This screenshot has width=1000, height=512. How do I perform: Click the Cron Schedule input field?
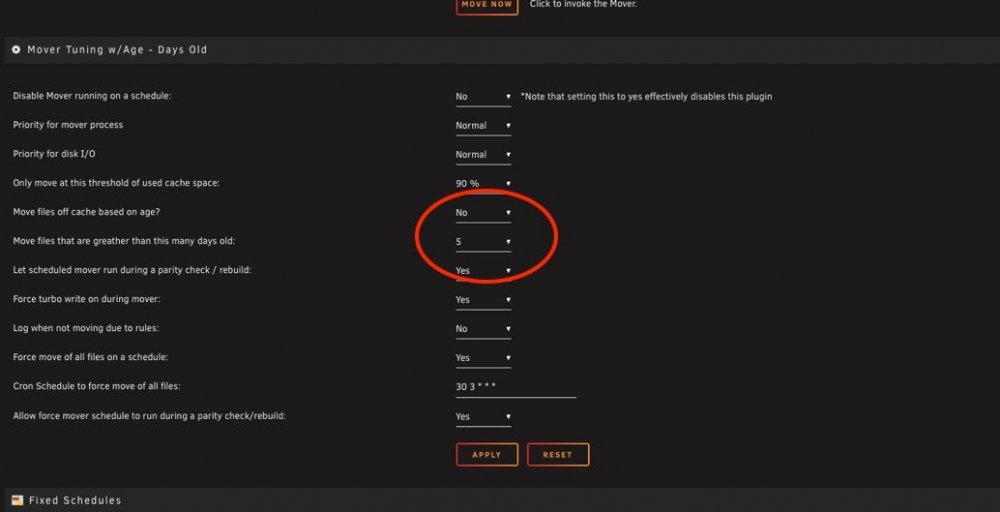(515, 387)
